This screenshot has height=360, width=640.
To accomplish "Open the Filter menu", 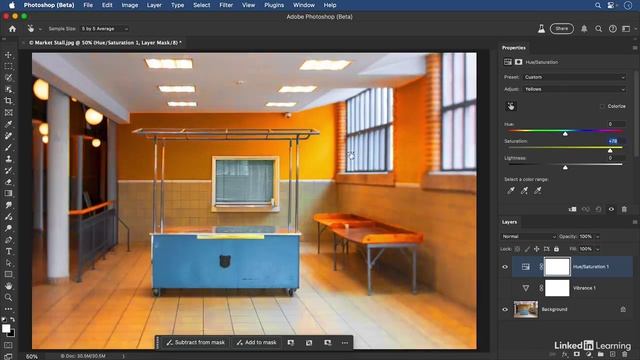I will [226, 5].
